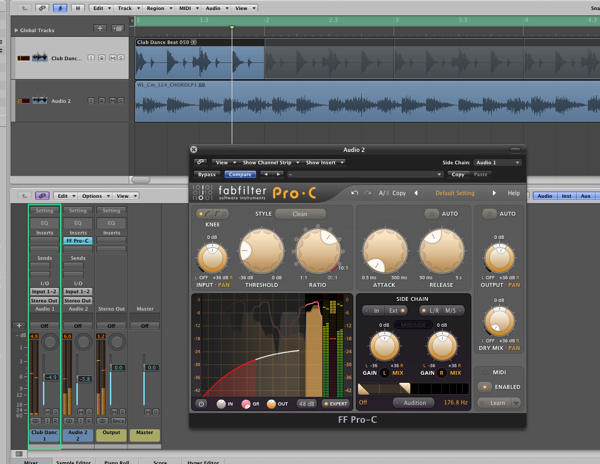
Task: Click the add track plus button
Action: 101,29
